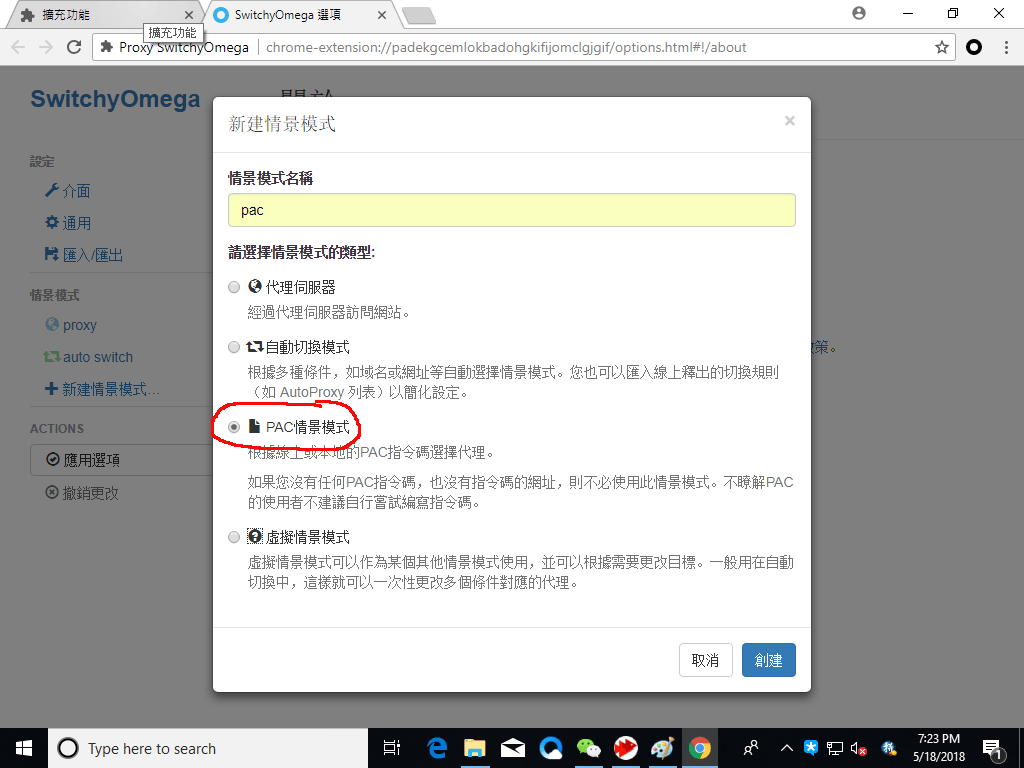Click 撤銷更改 to revert changes

82,493
